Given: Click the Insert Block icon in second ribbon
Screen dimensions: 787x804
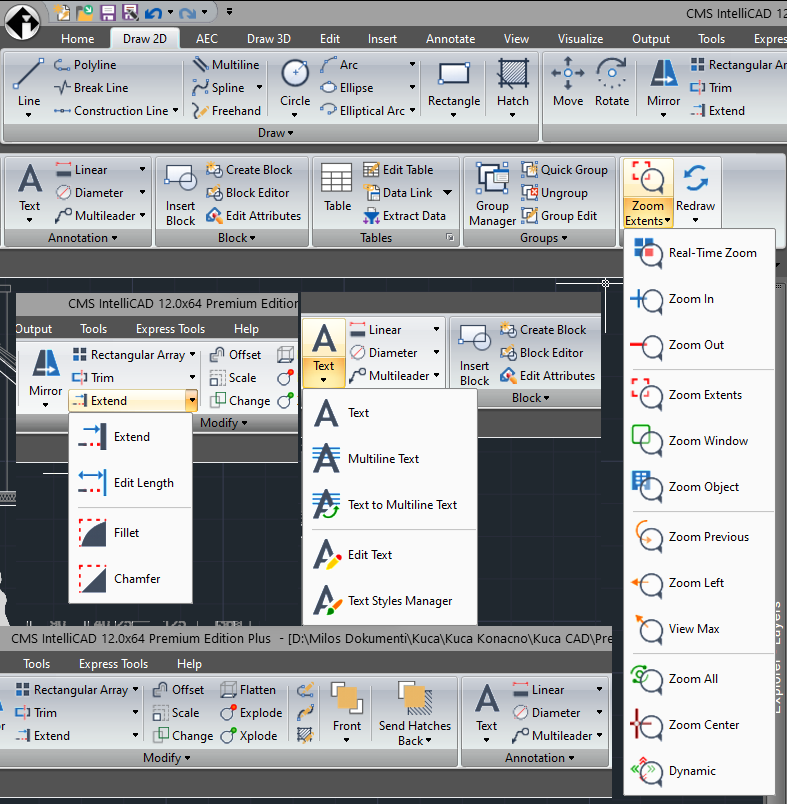Looking at the screenshot, I should click(180, 195).
